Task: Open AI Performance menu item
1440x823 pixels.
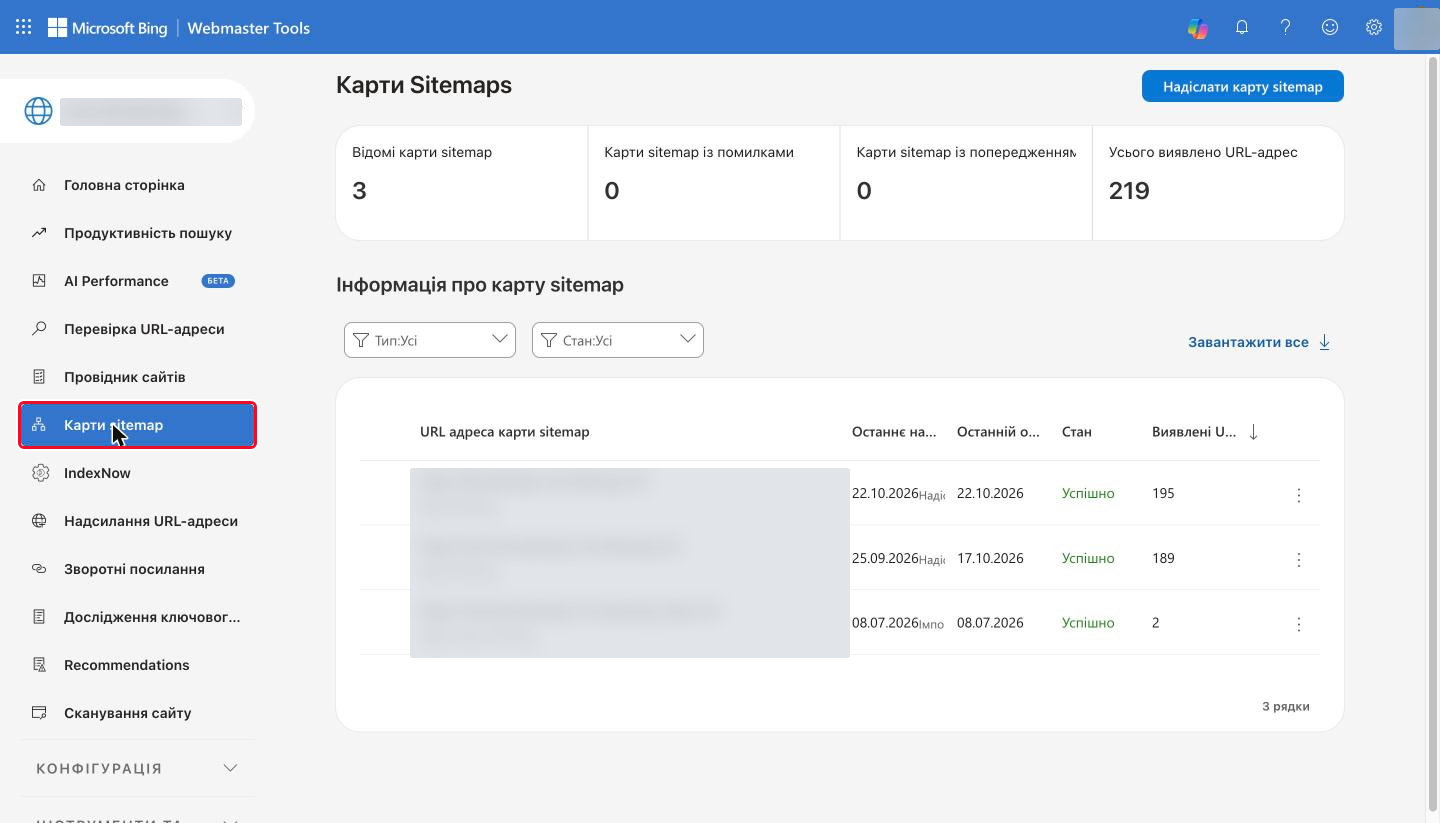Action: coord(137,281)
